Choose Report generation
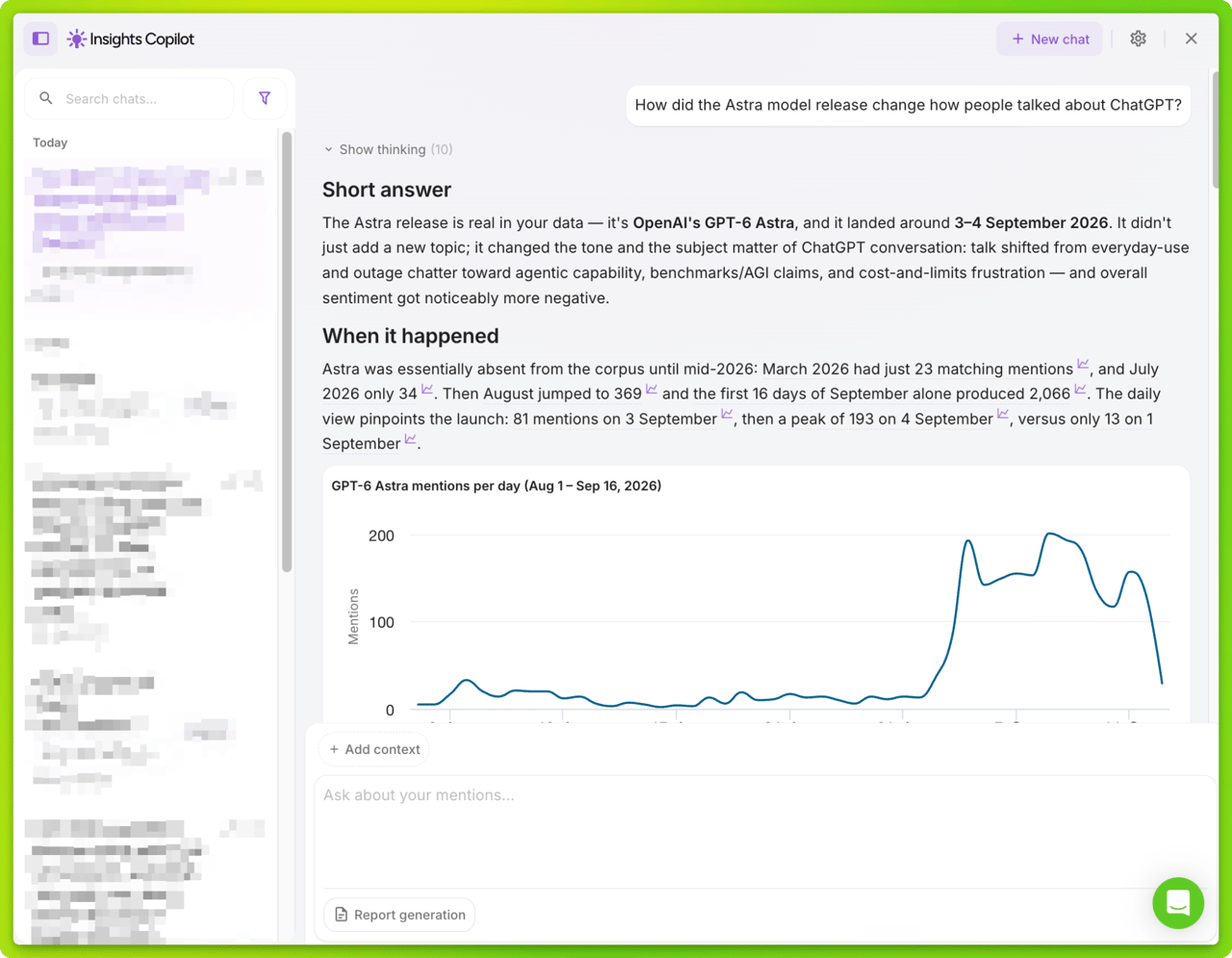 pyautogui.click(x=399, y=915)
